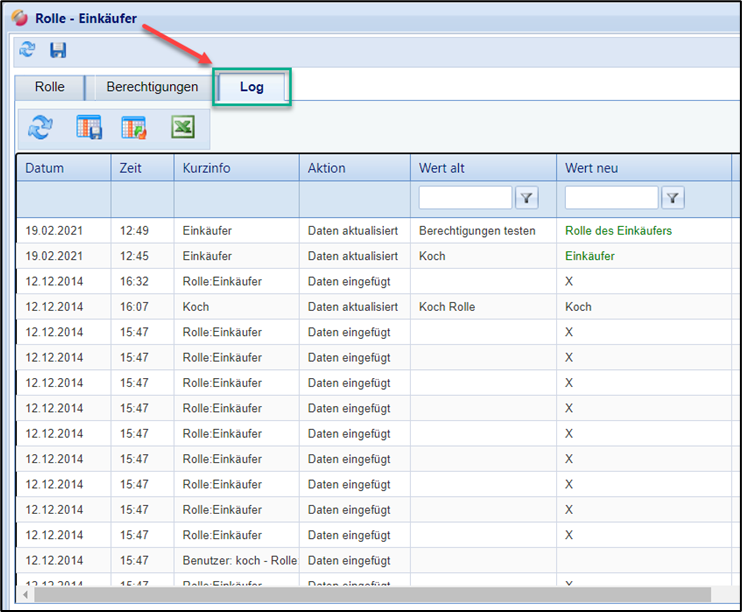742x612 pixels.
Task: Open the filter button for Wert alt
Action: (x=527, y=198)
